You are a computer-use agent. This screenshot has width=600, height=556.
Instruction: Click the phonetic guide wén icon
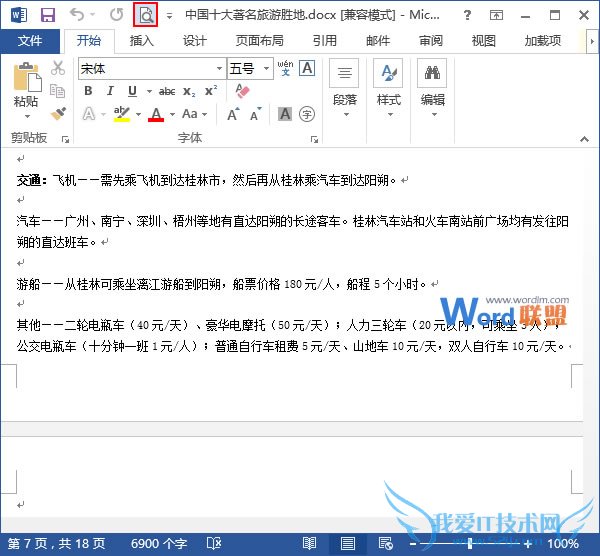point(285,68)
